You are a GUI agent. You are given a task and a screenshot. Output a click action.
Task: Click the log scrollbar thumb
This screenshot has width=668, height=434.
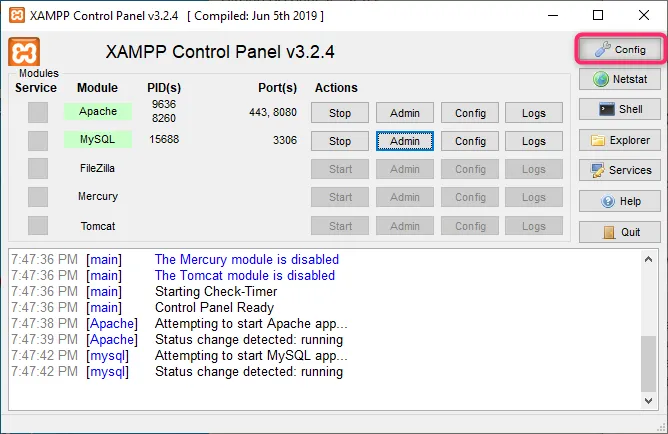648,364
